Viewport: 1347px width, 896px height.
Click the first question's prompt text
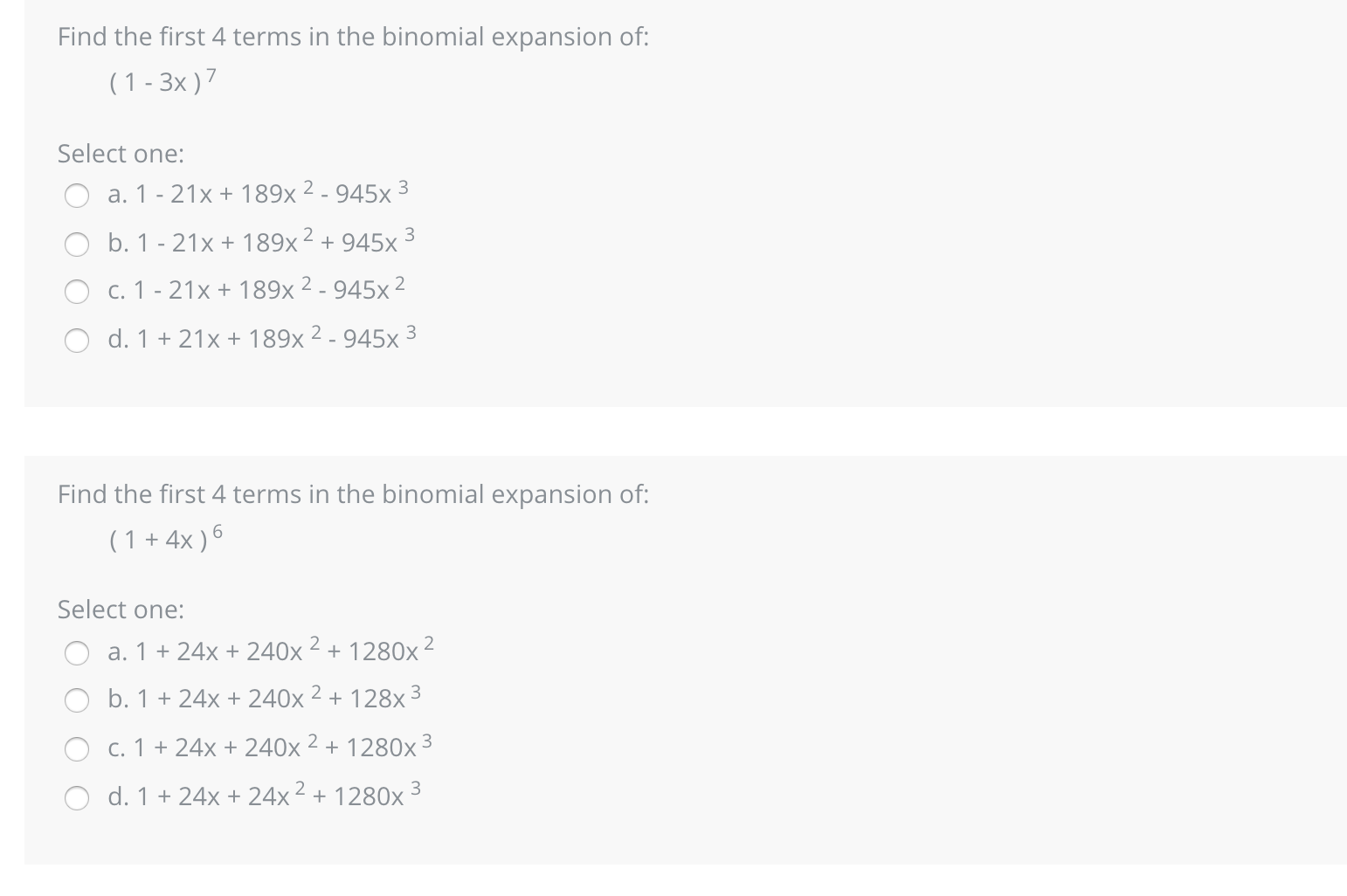click(x=352, y=37)
